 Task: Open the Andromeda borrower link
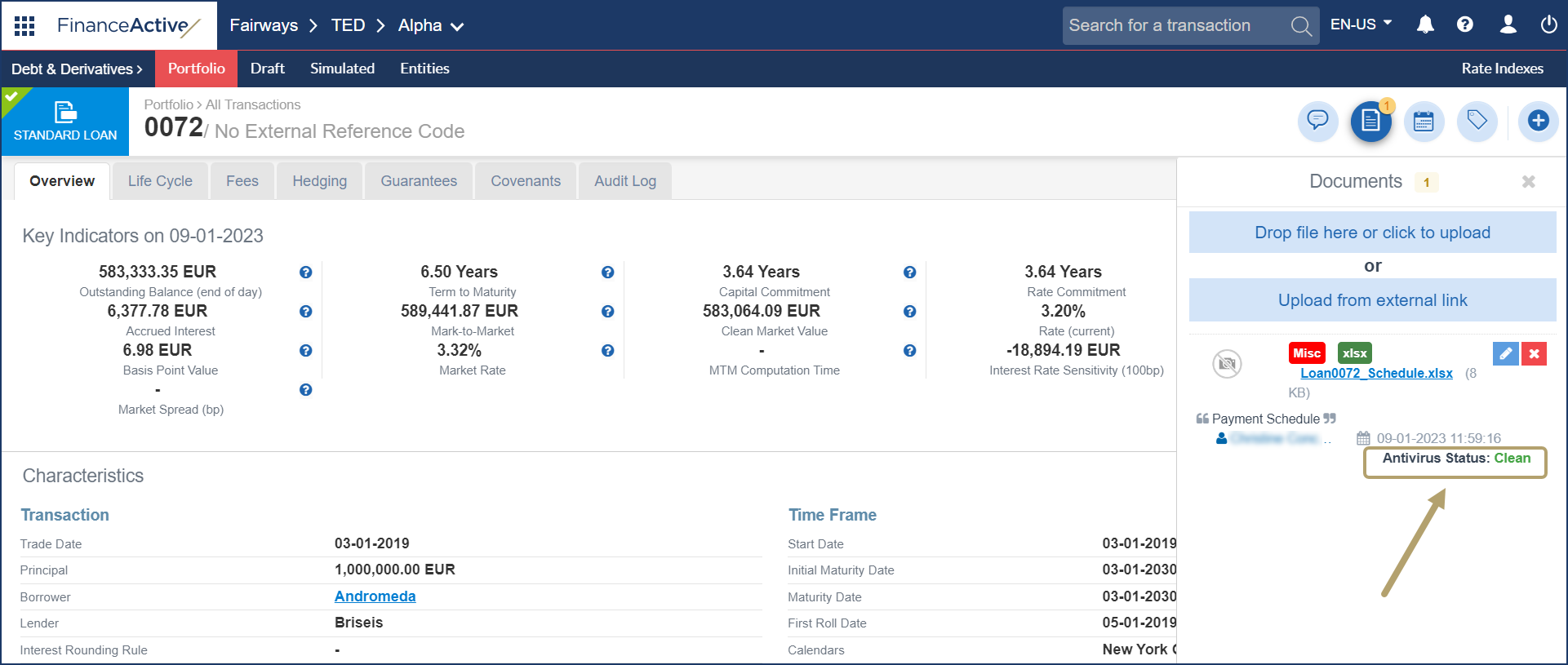point(375,596)
